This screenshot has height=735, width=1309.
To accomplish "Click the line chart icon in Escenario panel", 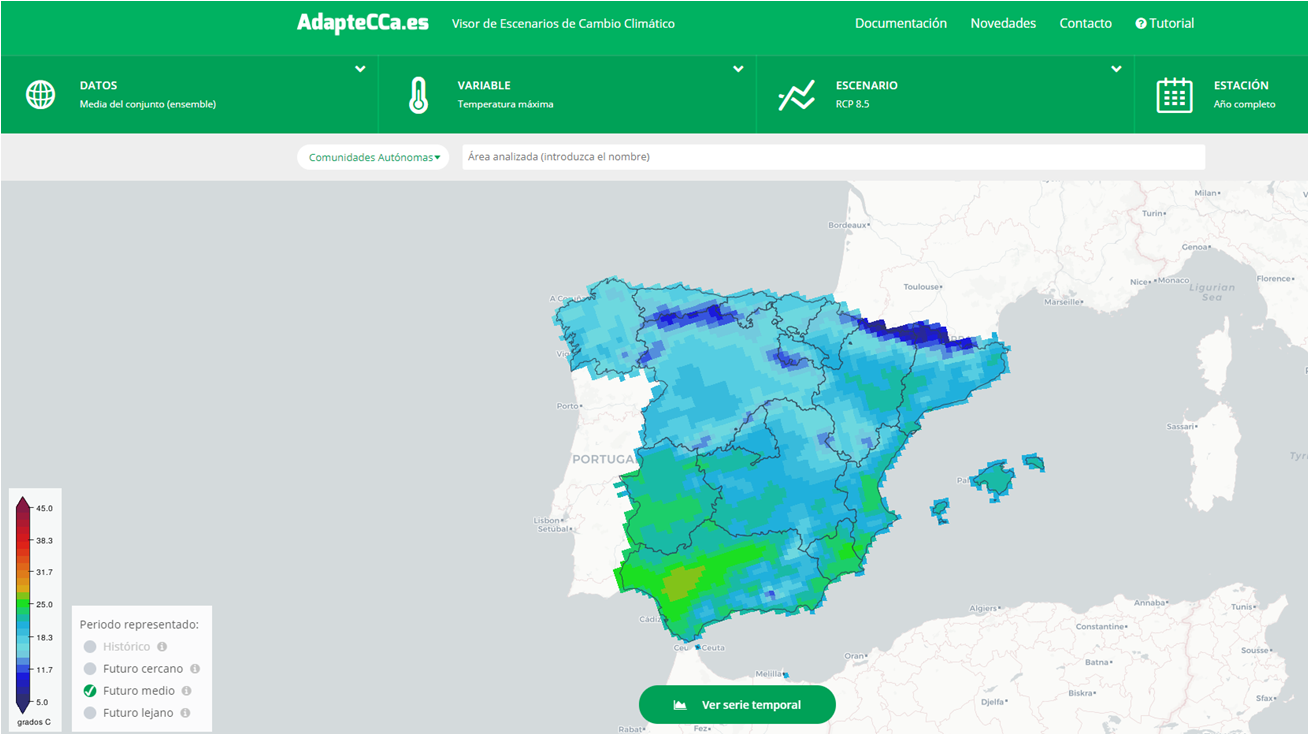I will pyautogui.click(x=797, y=95).
